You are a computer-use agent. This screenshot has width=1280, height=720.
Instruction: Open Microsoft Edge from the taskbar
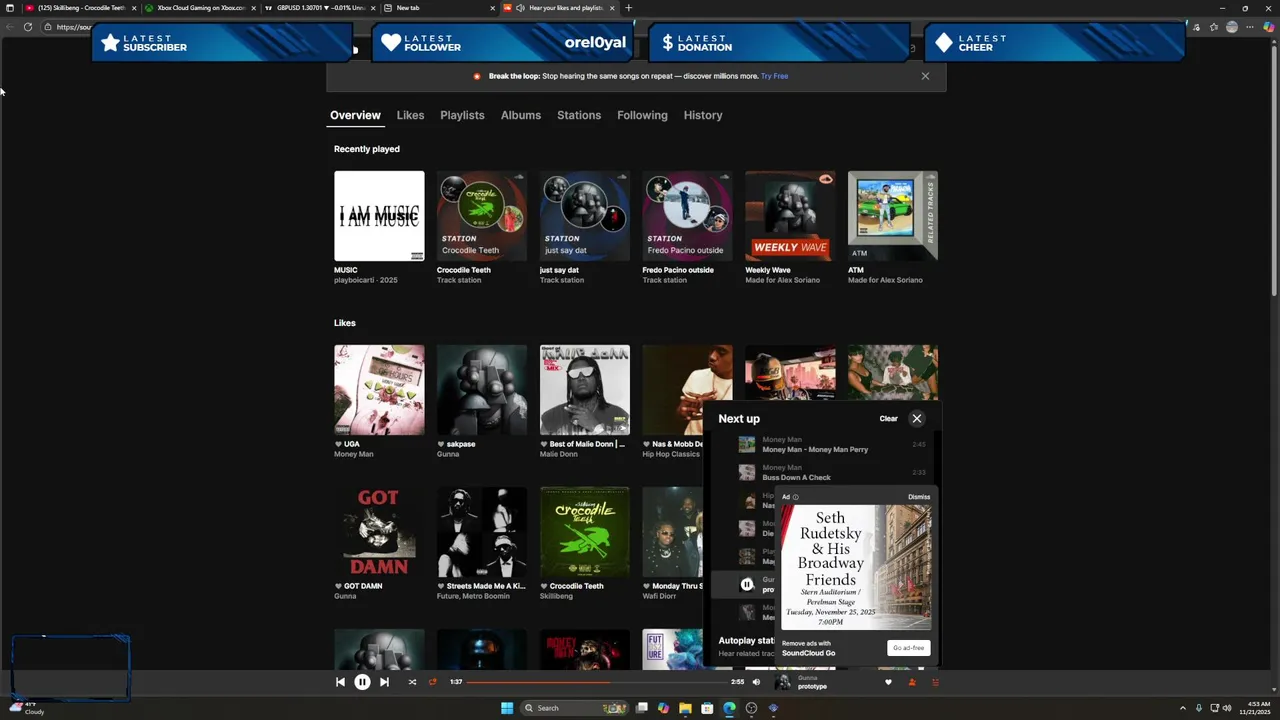pos(729,708)
